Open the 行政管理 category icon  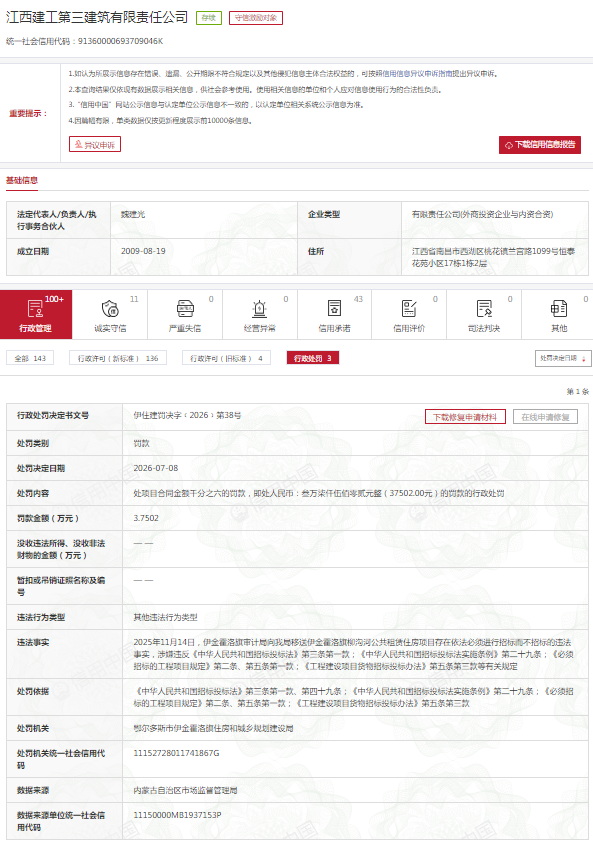[x=36, y=309]
